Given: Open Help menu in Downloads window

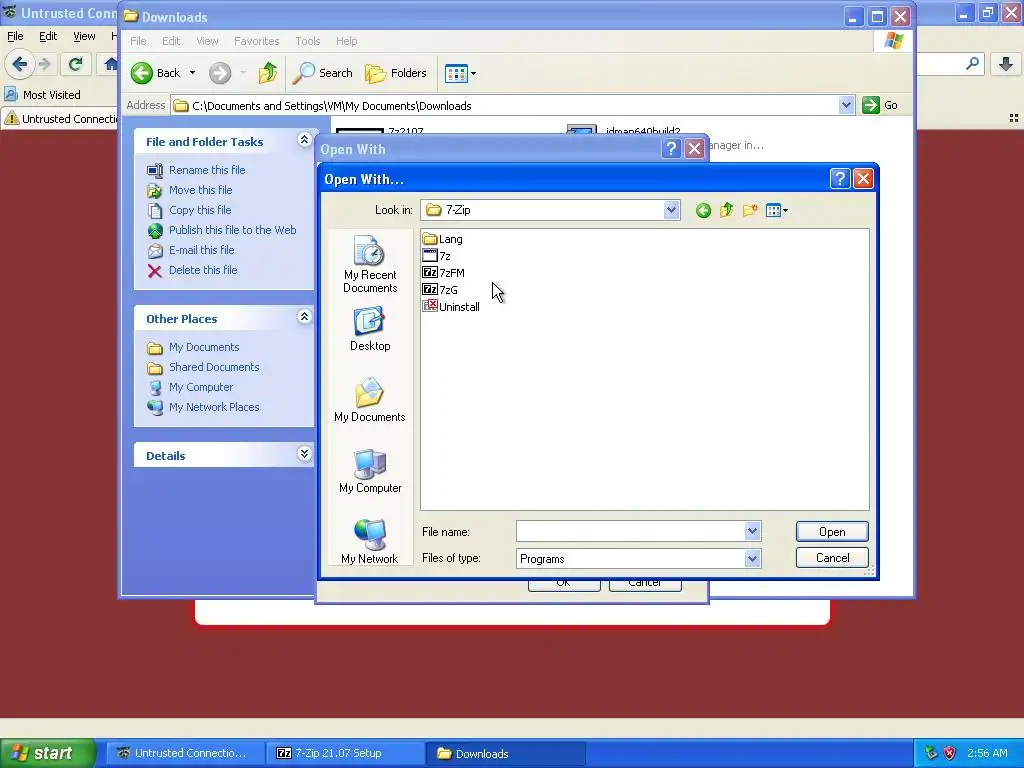Looking at the screenshot, I should click(x=347, y=41).
